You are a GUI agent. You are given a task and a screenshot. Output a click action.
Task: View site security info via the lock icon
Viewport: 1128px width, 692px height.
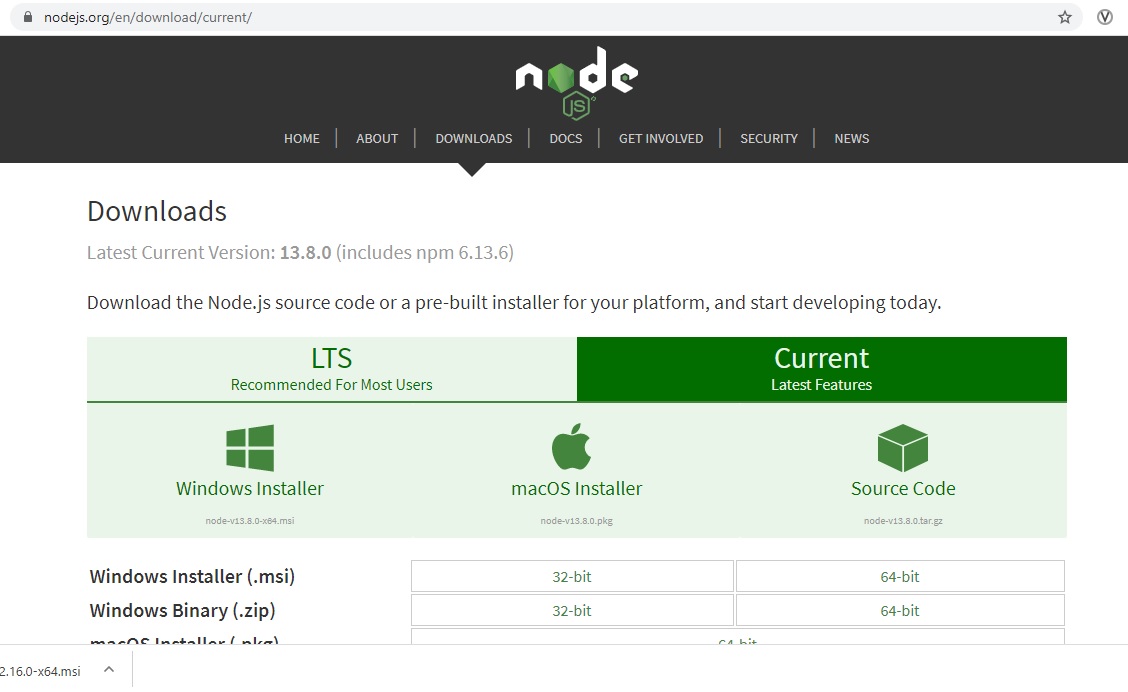28,17
